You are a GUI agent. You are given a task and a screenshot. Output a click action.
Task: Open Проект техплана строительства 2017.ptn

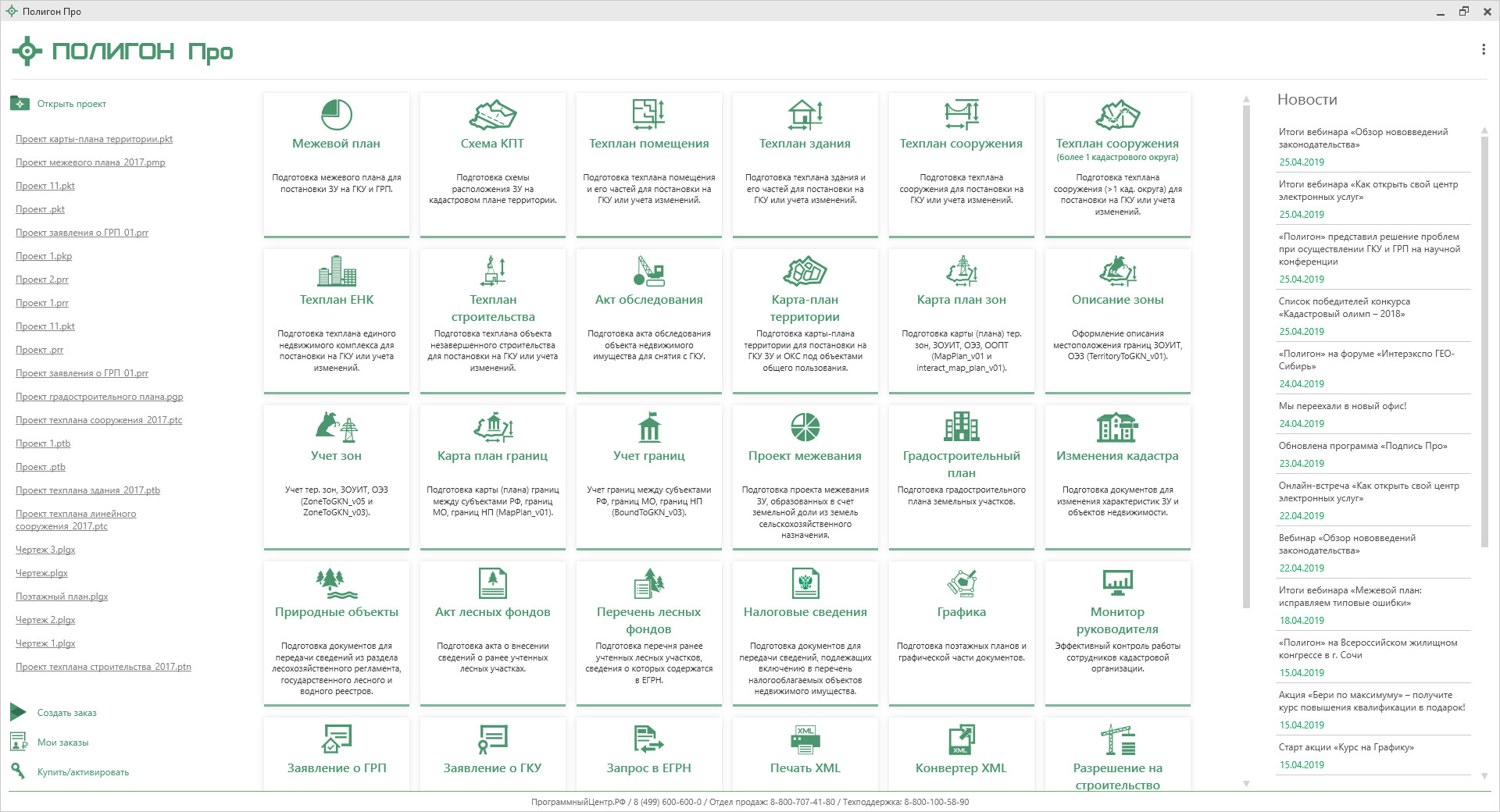[103, 667]
